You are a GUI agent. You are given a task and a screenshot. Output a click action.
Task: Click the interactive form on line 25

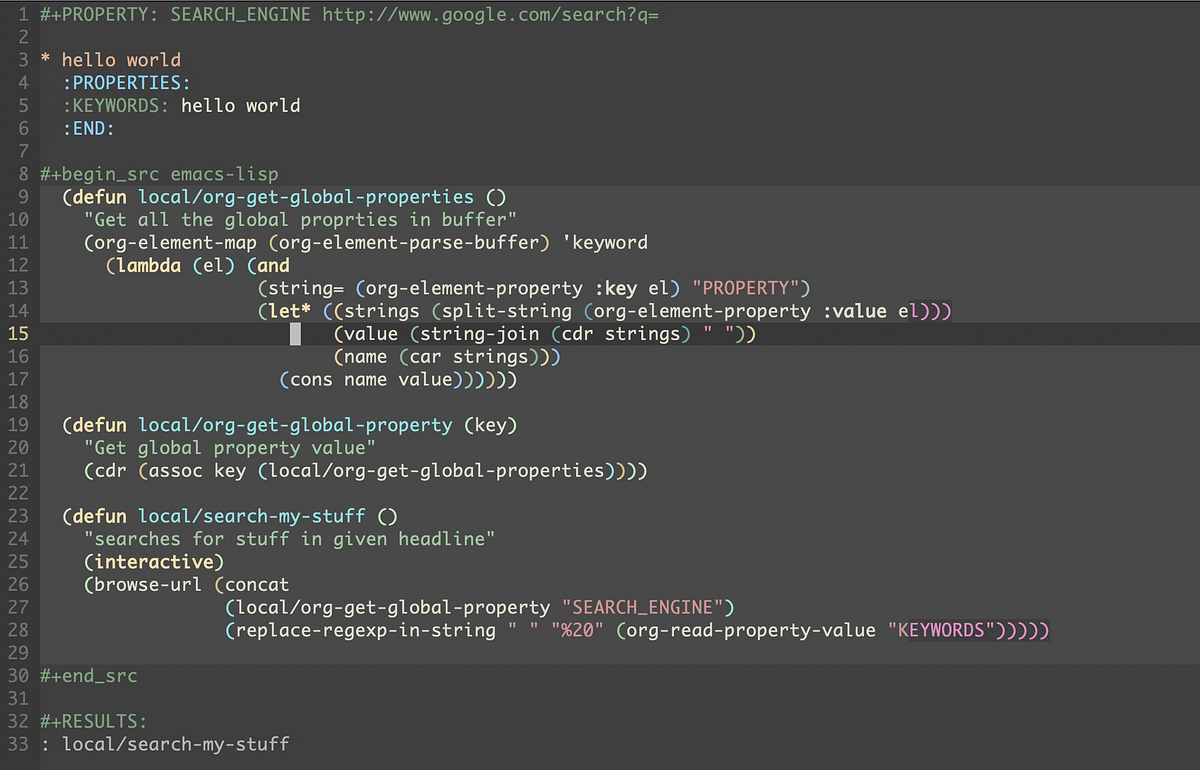(153, 561)
